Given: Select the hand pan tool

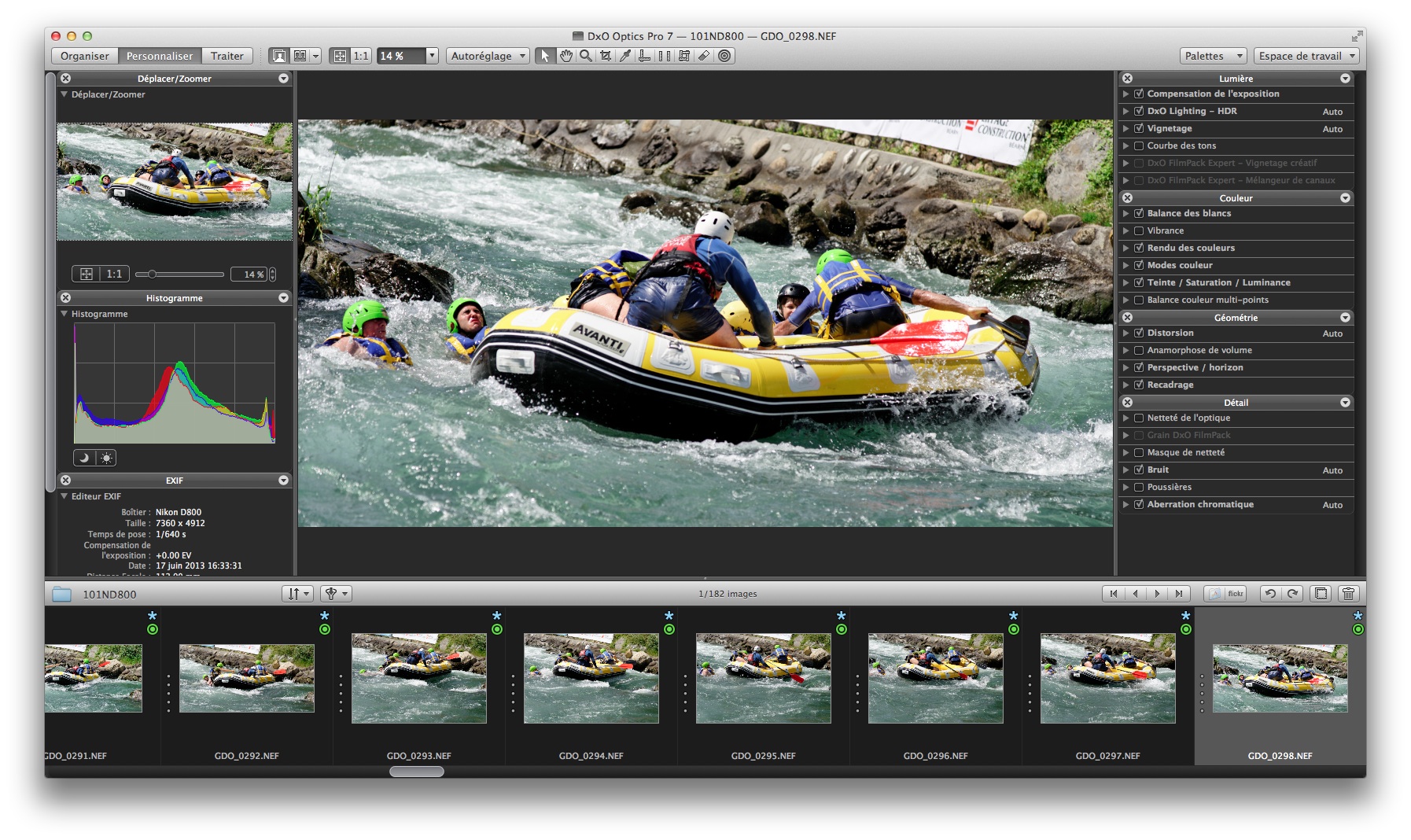Looking at the screenshot, I should 566,56.
